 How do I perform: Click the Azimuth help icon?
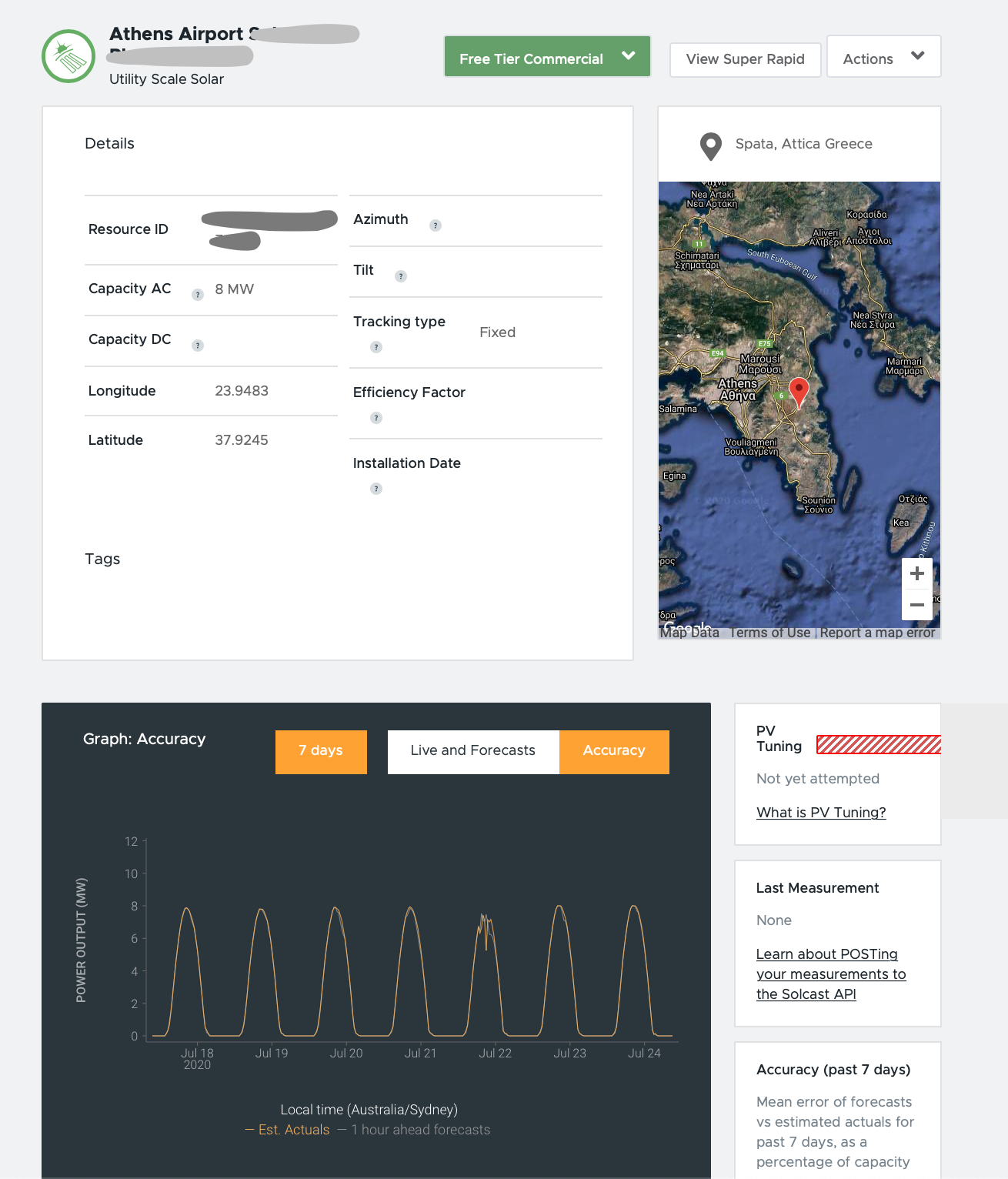(x=436, y=225)
